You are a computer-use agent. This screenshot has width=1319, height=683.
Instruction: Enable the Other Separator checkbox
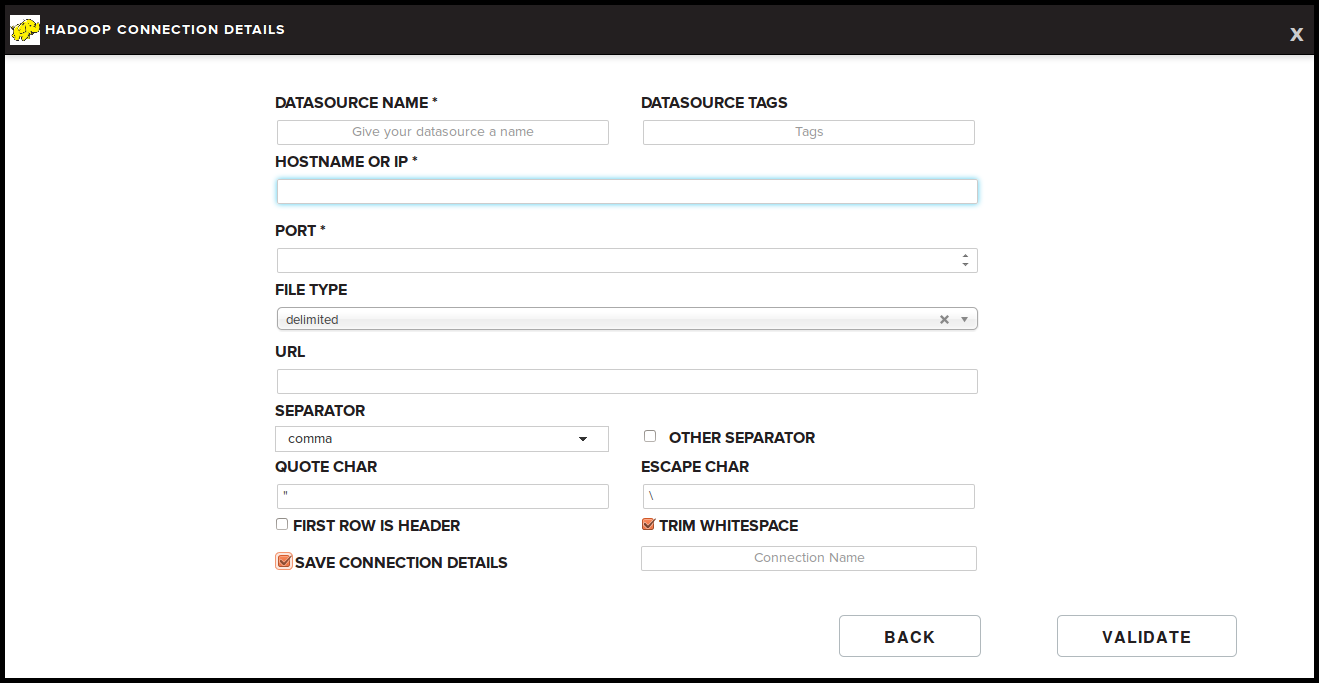[650, 436]
